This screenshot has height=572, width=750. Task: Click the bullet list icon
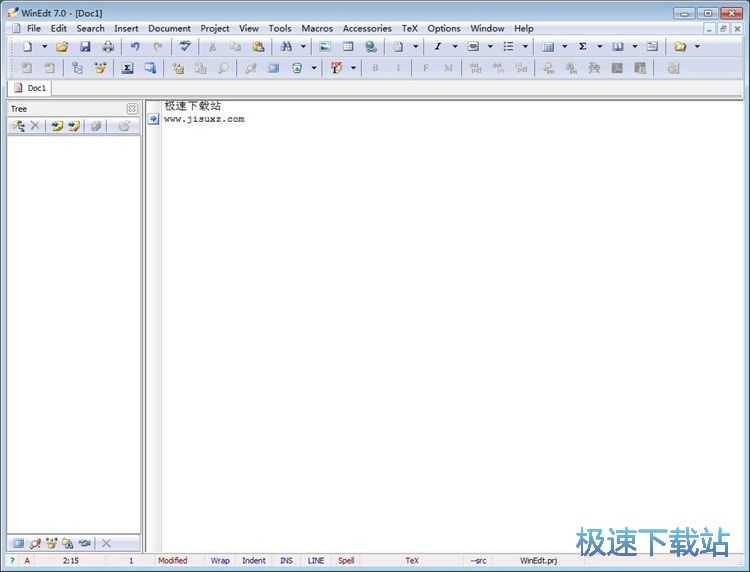click(x=508, y=46)
